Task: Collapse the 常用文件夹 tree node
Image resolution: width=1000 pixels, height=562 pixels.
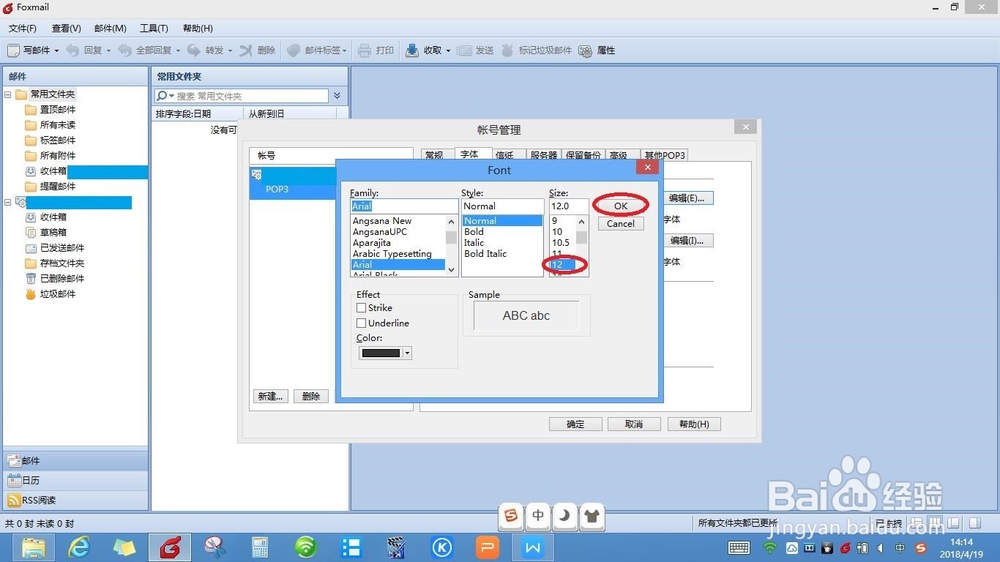Action: pyautogui.click(x=8, y=94)
